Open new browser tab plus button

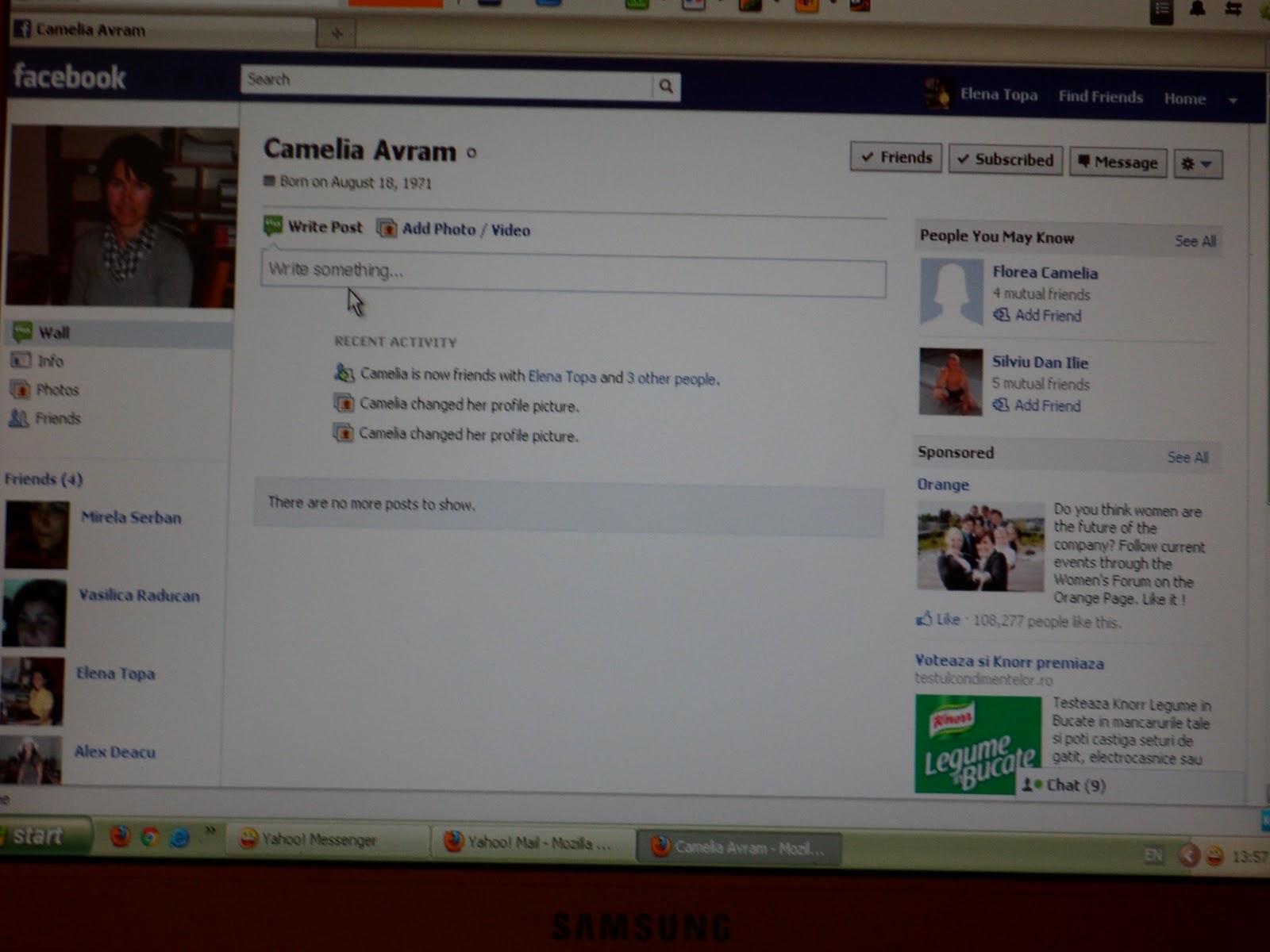[337, 33]
